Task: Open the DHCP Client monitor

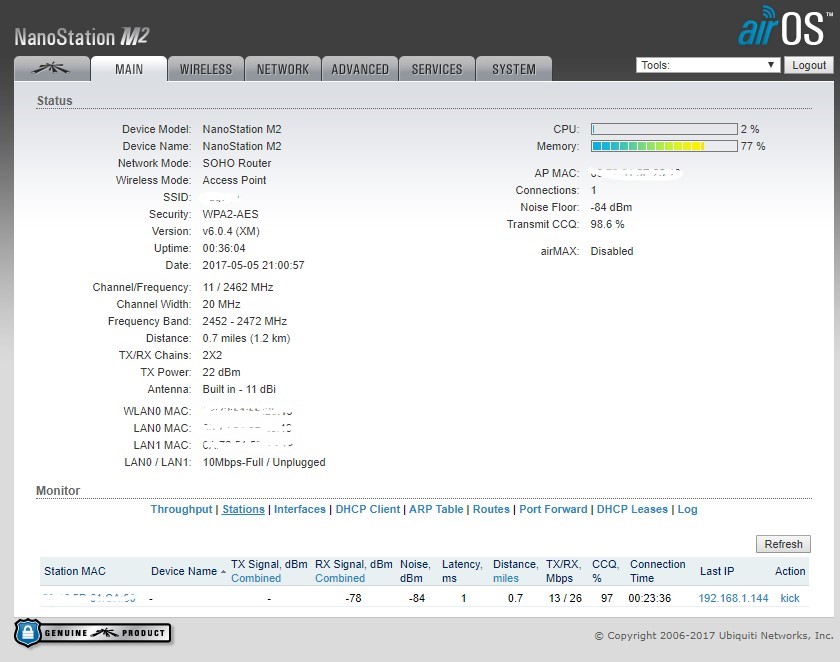Action: pyautogui.click(x=368, y=509)
